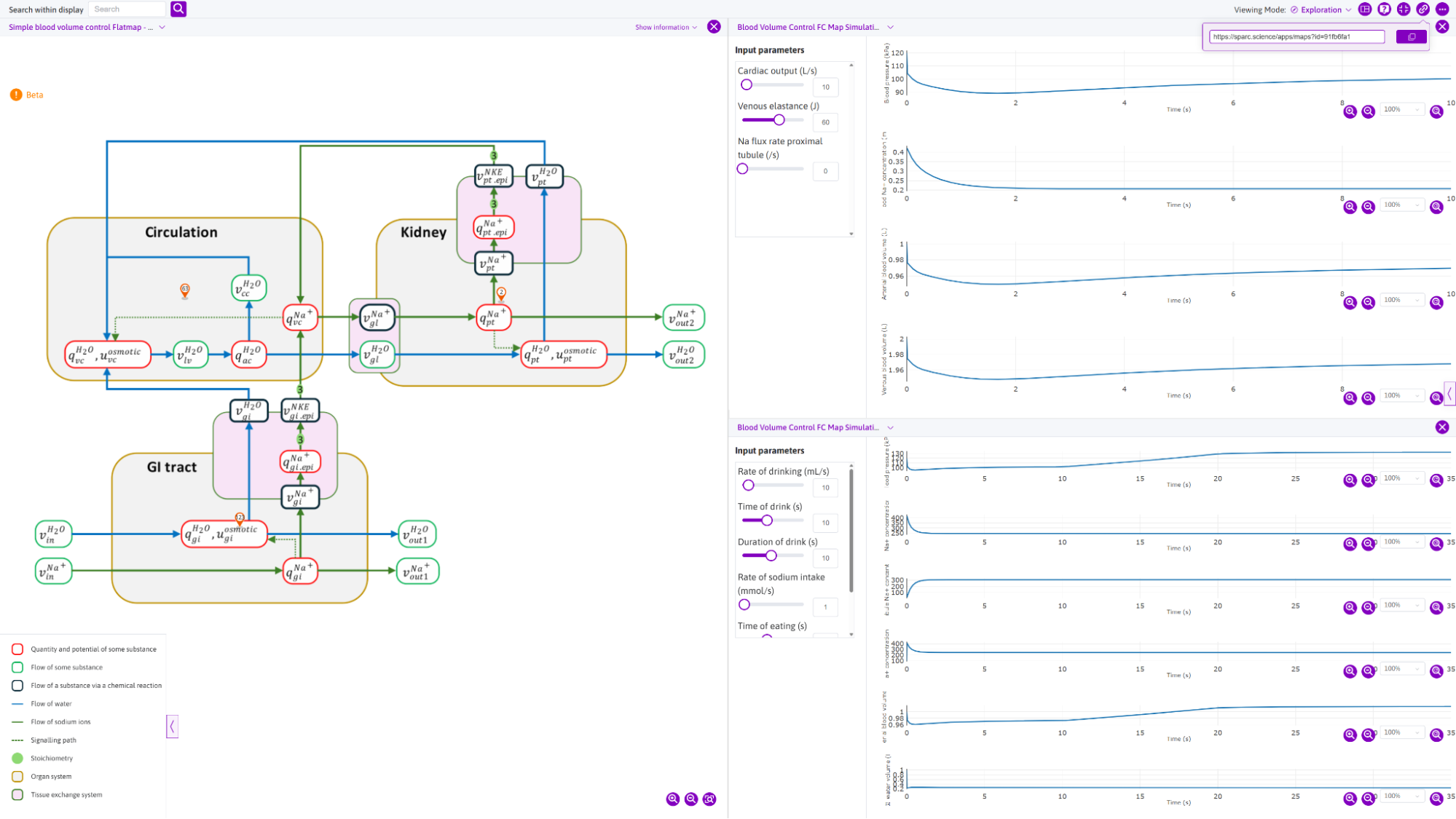This screenshot has width=1456, height=819.
Task: Open the split layout icon
Action: pyautogui.click(x=1365, y=9)
